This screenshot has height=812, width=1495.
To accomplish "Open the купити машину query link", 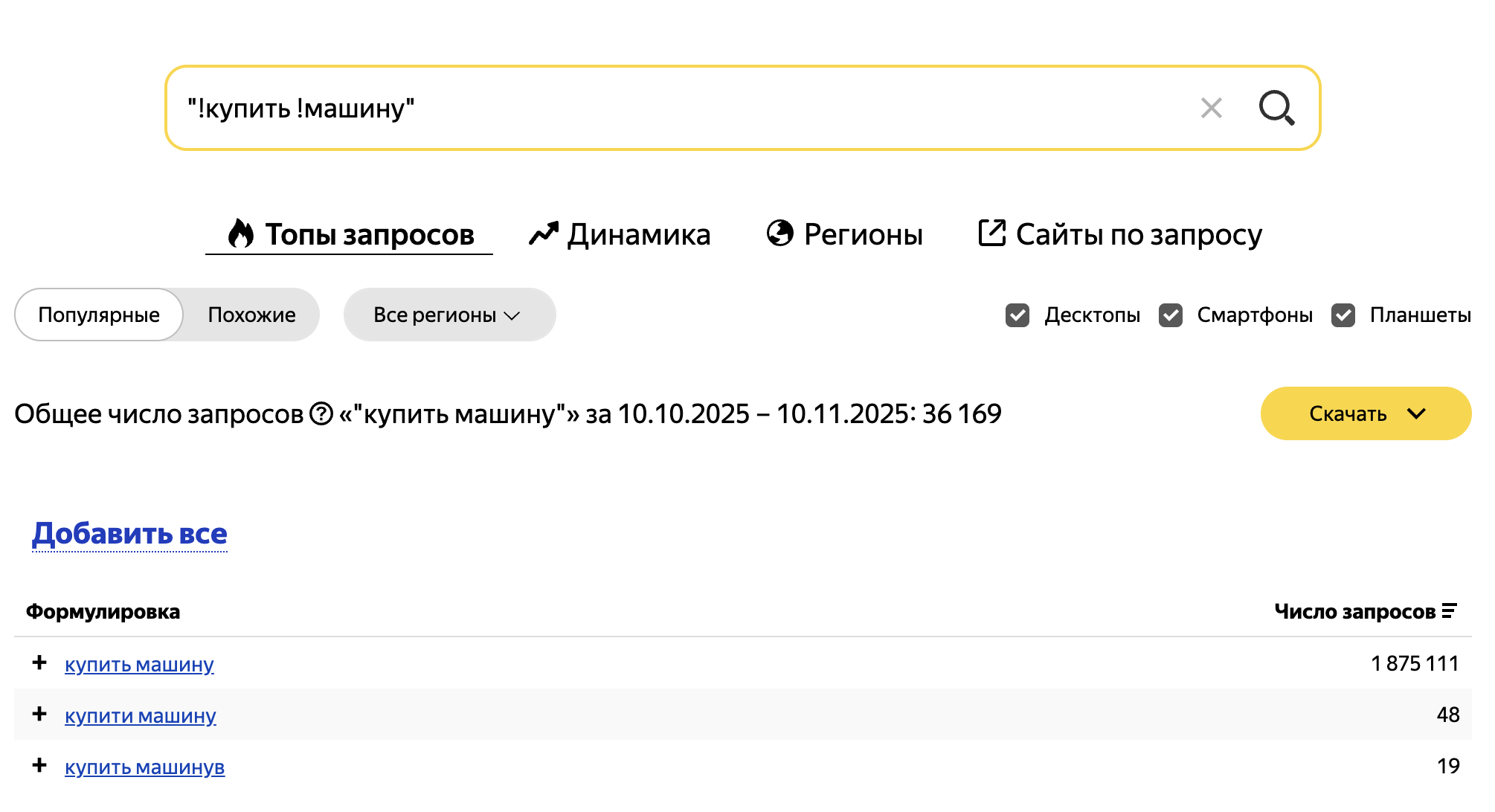I will [x=140, y=715].
